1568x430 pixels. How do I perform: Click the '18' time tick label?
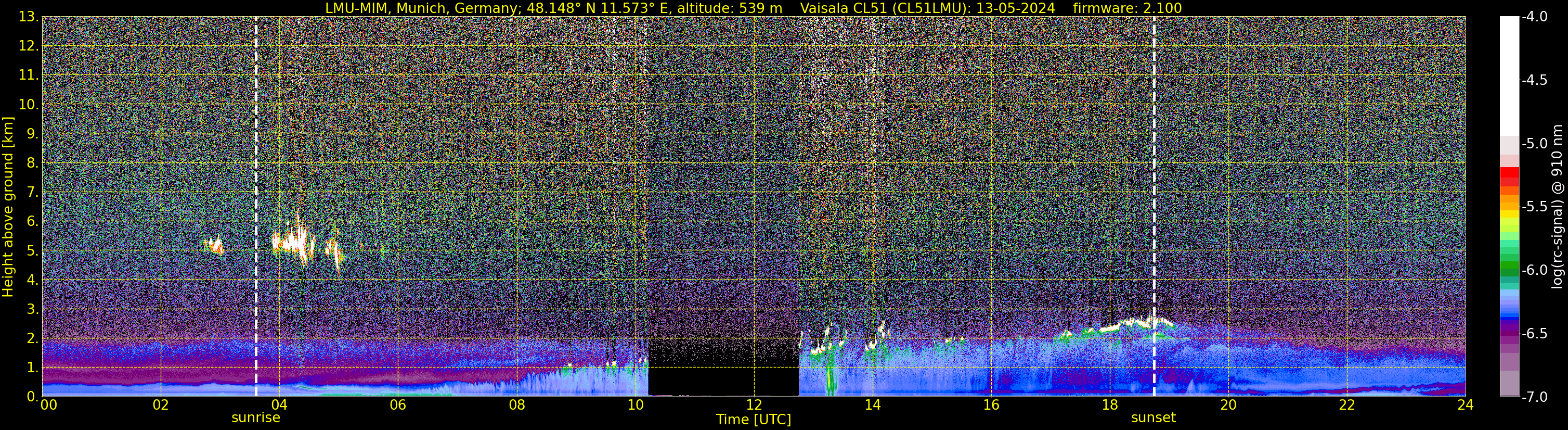click(1110, 405)
